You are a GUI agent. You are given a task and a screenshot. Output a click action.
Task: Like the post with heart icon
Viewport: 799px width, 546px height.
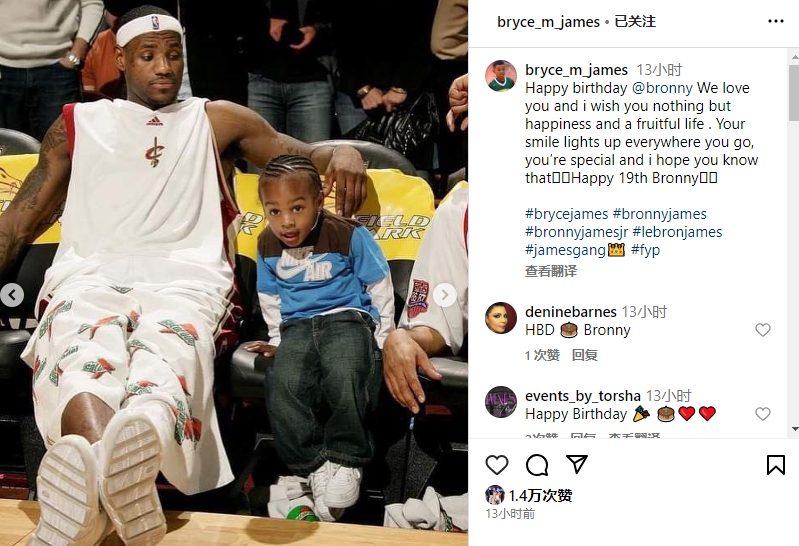(496, 465)
